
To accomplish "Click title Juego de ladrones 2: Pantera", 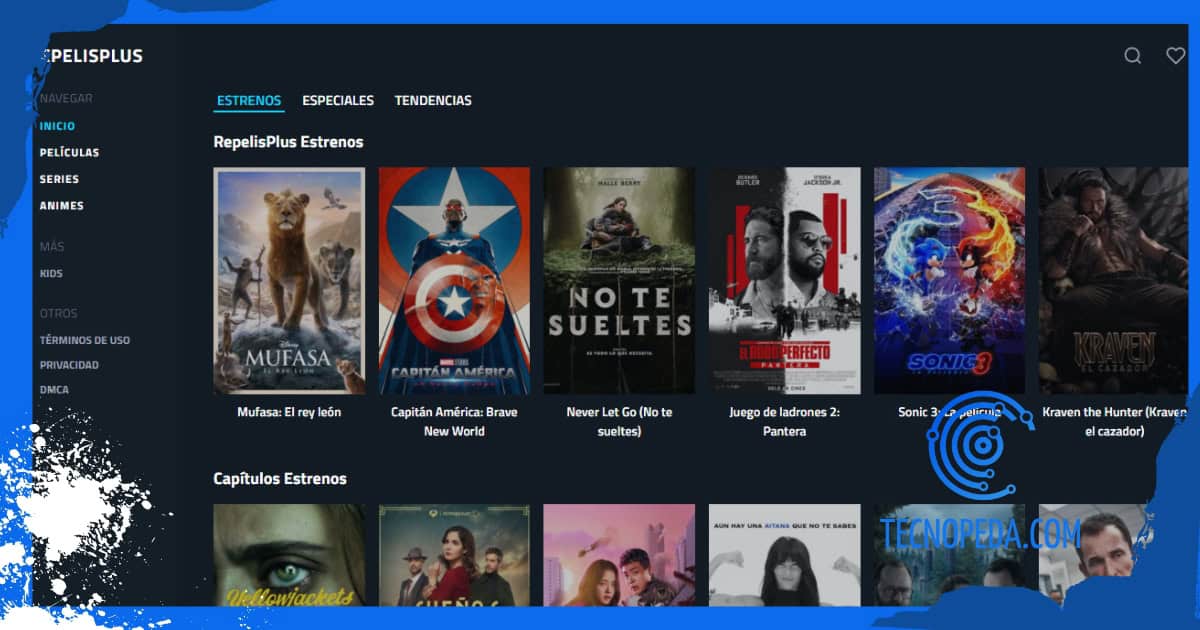I will (784, 421).
